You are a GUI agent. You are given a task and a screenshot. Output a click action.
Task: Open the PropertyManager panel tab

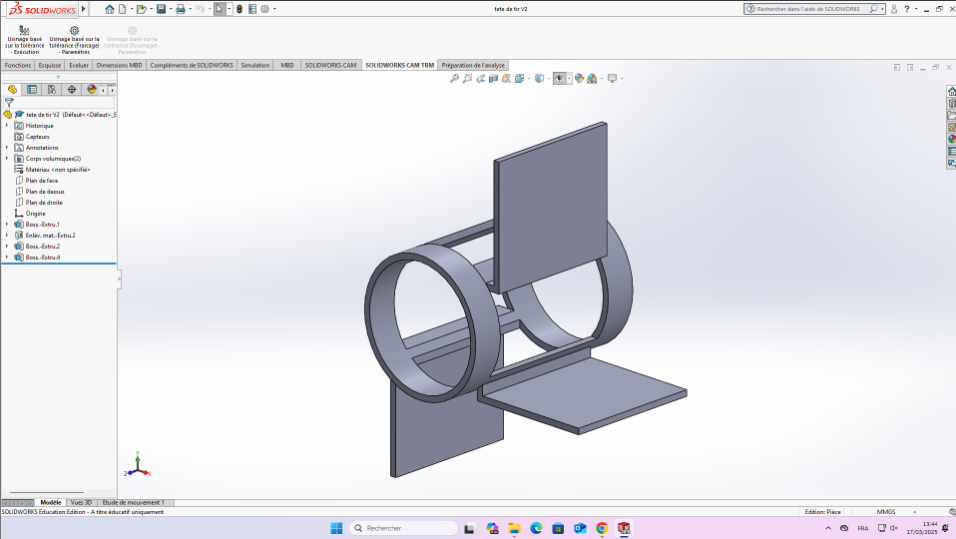pyautogui.click(x=32, y=90)
